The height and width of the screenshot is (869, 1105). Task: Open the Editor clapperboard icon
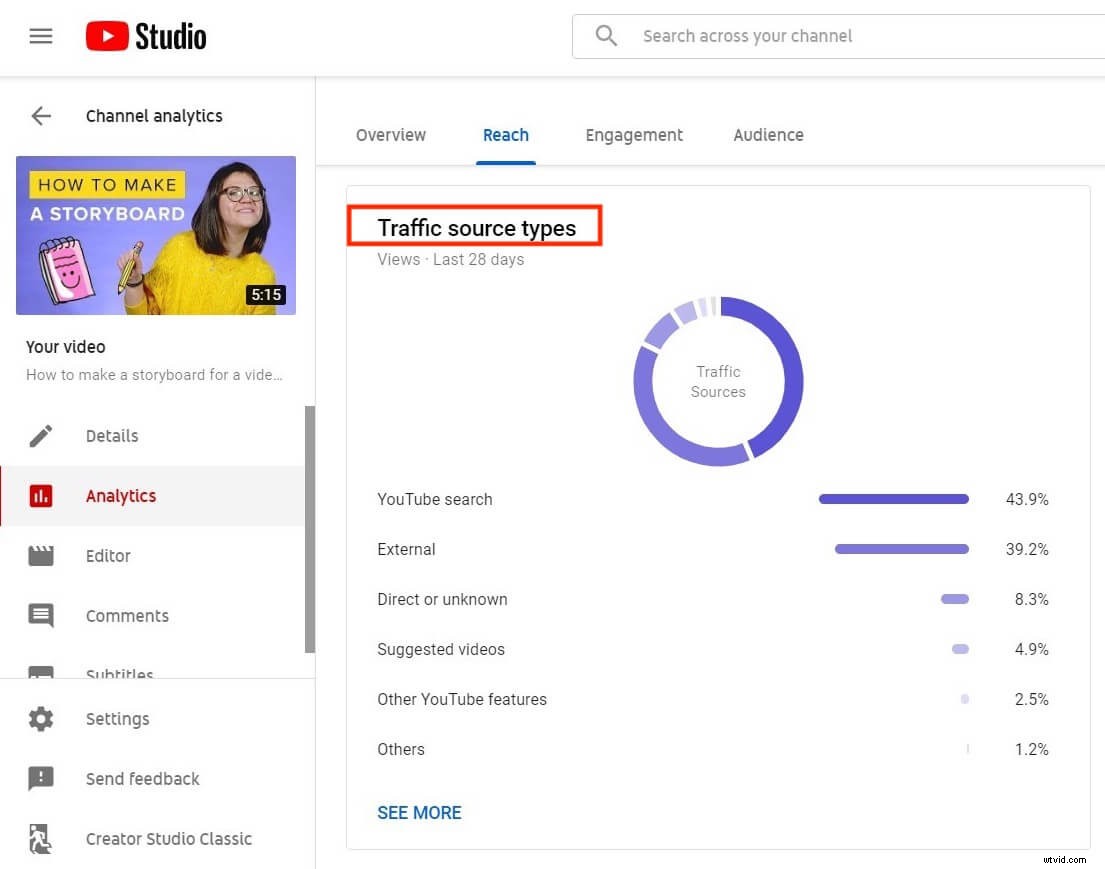coord(40,555)
